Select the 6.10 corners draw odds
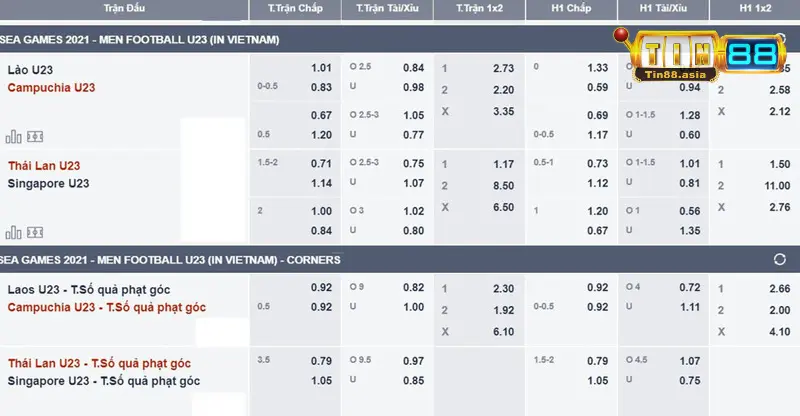This screenshot has height=416, width=800. pyautogui.click(x=504, y=331)
